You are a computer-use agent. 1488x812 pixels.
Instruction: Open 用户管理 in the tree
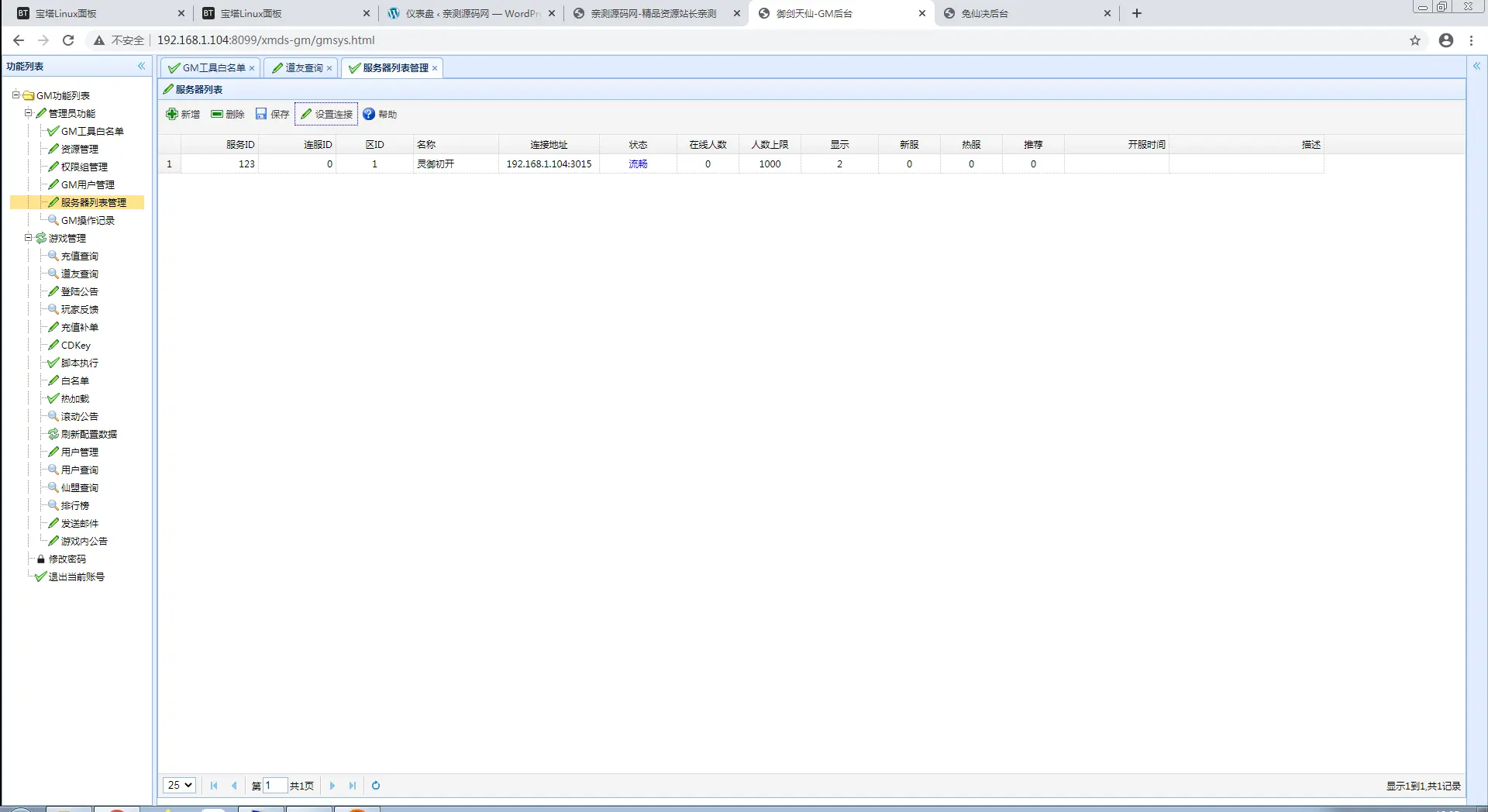[x=79, y=452]
